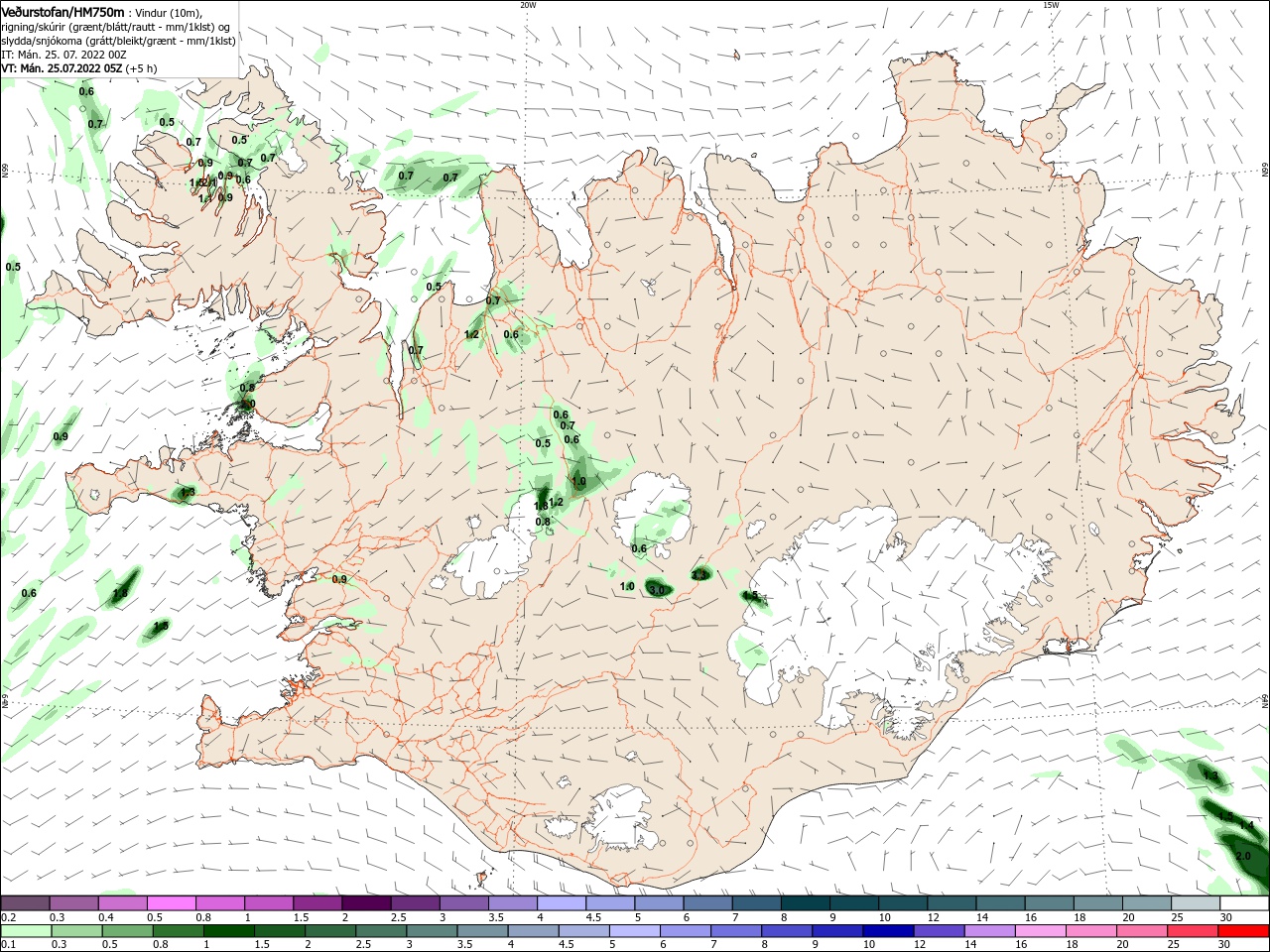The width and height of the screenshot is (1270, 952).
Task: Click the '20W' longitude label
Action: click(x=528, y=5)
